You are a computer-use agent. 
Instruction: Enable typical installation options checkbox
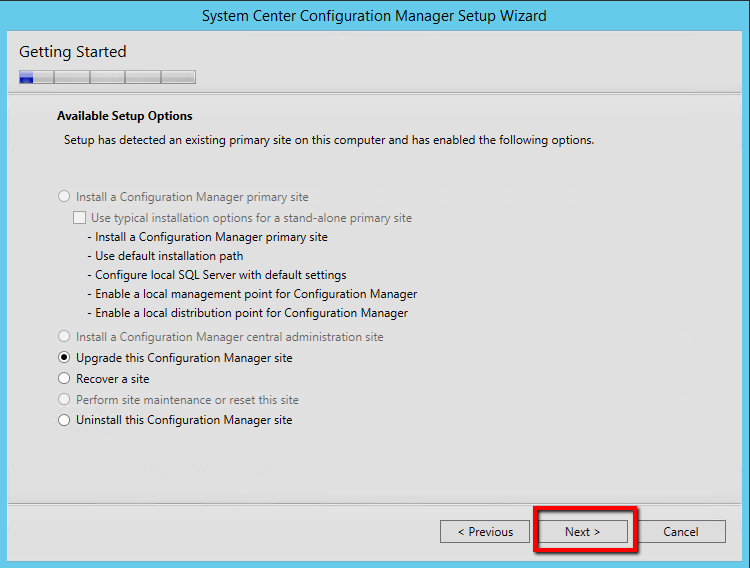pyautogui.click(x=80, y=218)
